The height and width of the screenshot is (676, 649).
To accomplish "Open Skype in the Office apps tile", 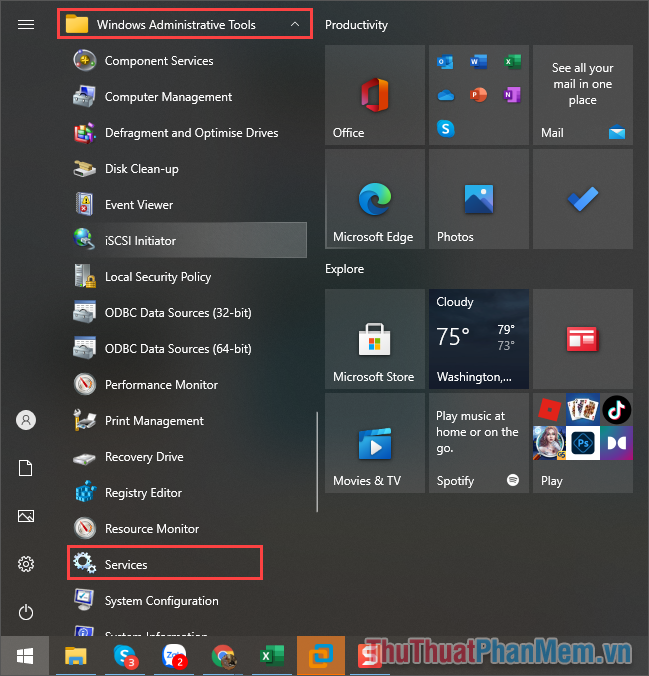I will 445,128.
